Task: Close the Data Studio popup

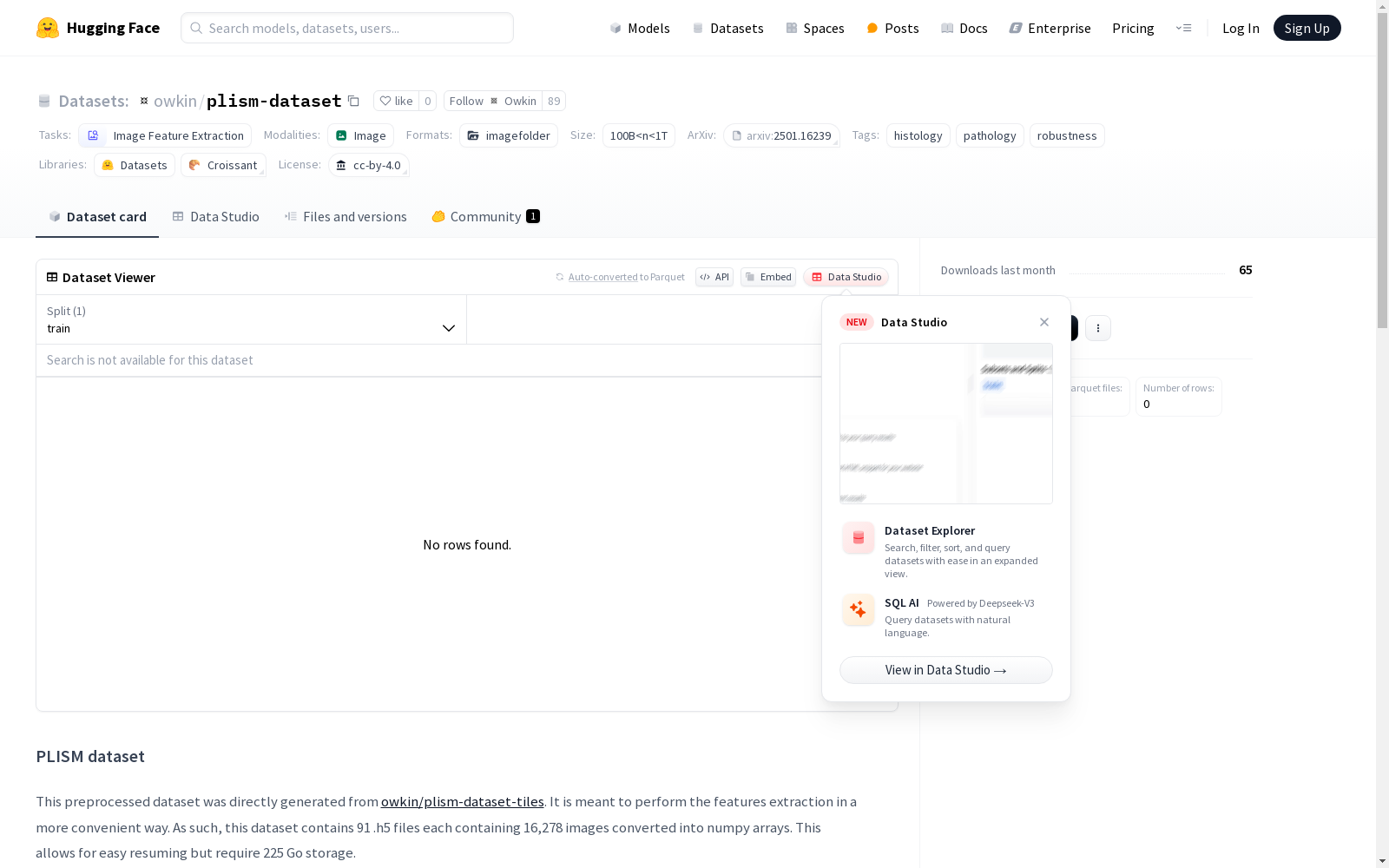Action: 1044,322
